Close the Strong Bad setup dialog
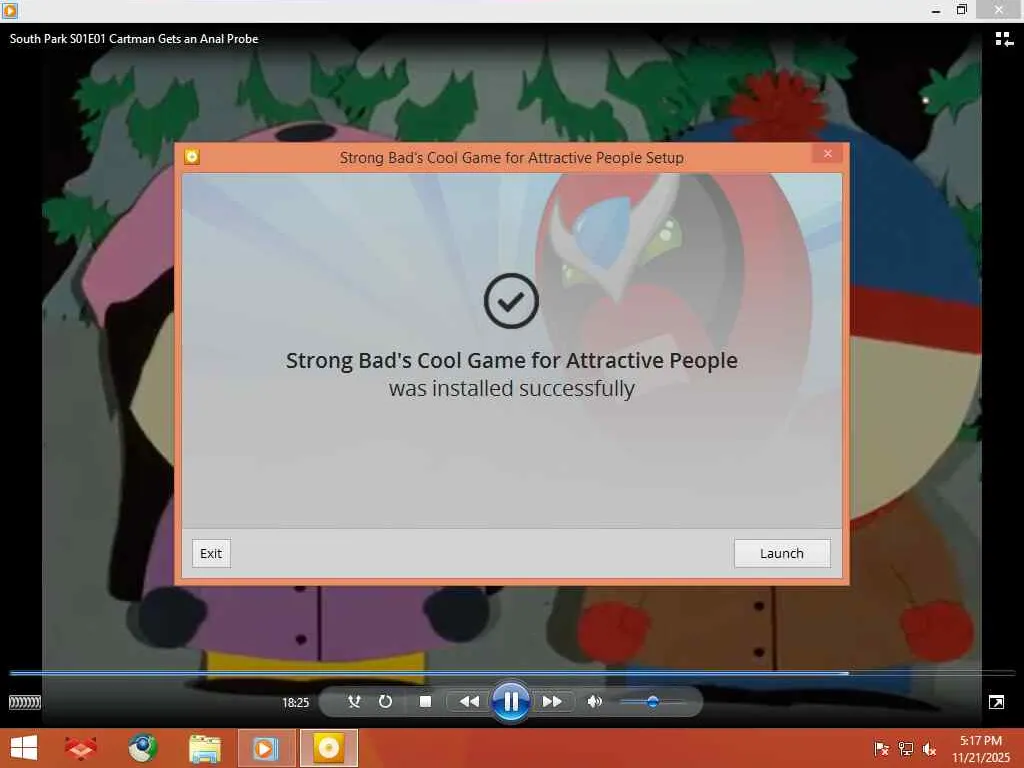Screen dimensions: 1024x768 pos(827,153)
